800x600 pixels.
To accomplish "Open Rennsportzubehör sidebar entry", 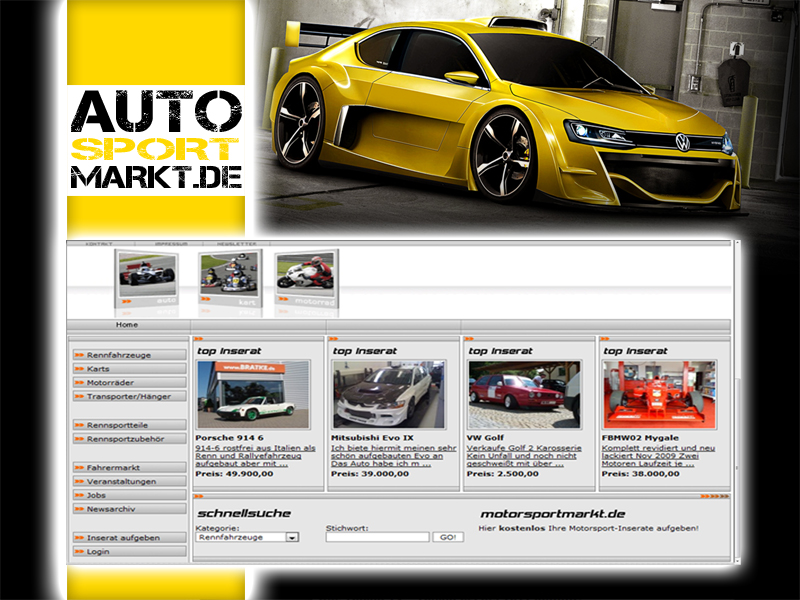I will pos(130,438).
